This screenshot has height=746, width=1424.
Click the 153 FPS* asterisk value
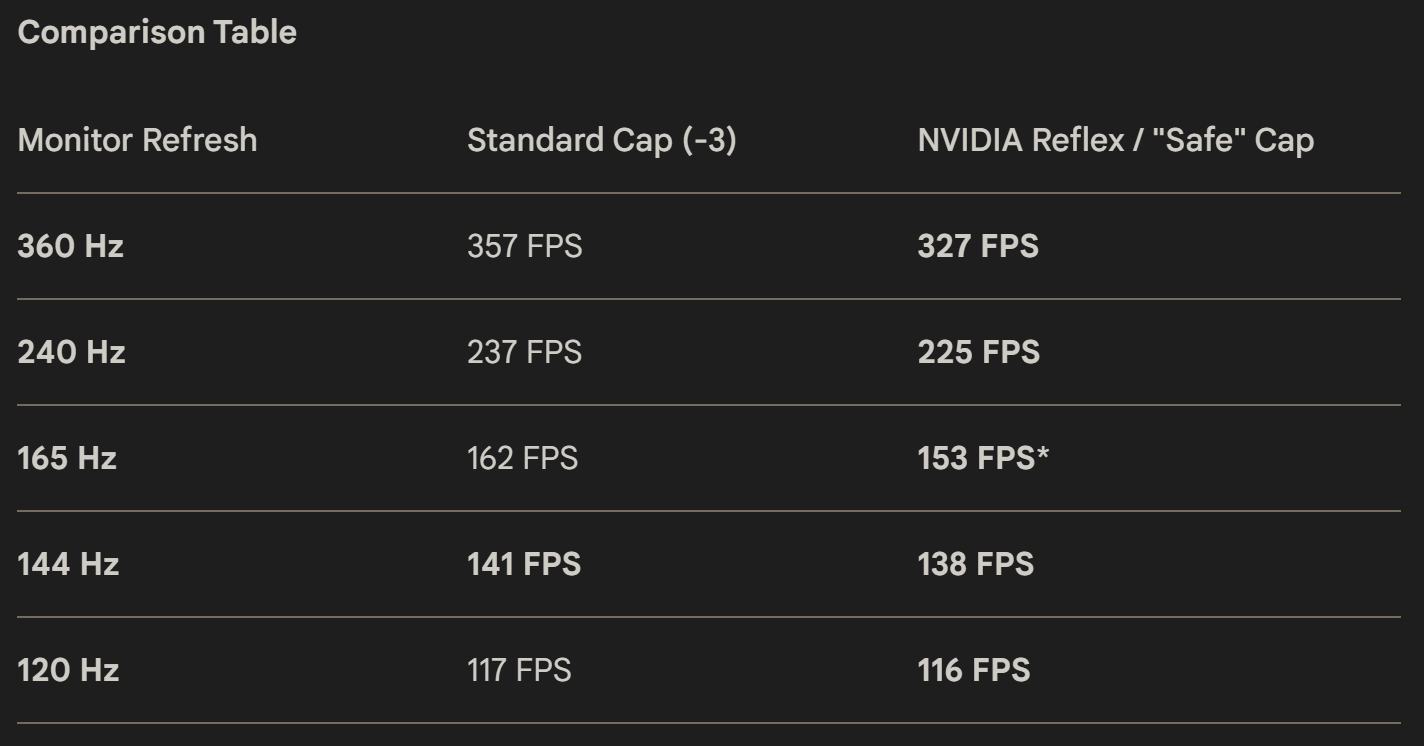pos(984,458)
